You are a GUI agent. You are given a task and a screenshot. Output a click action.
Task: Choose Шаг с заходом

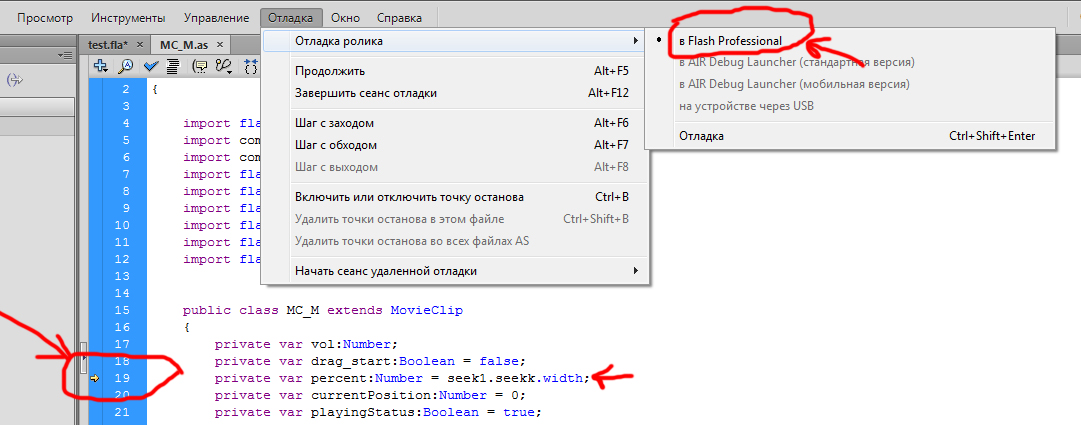pyautogui.click(x=453, y=123)
